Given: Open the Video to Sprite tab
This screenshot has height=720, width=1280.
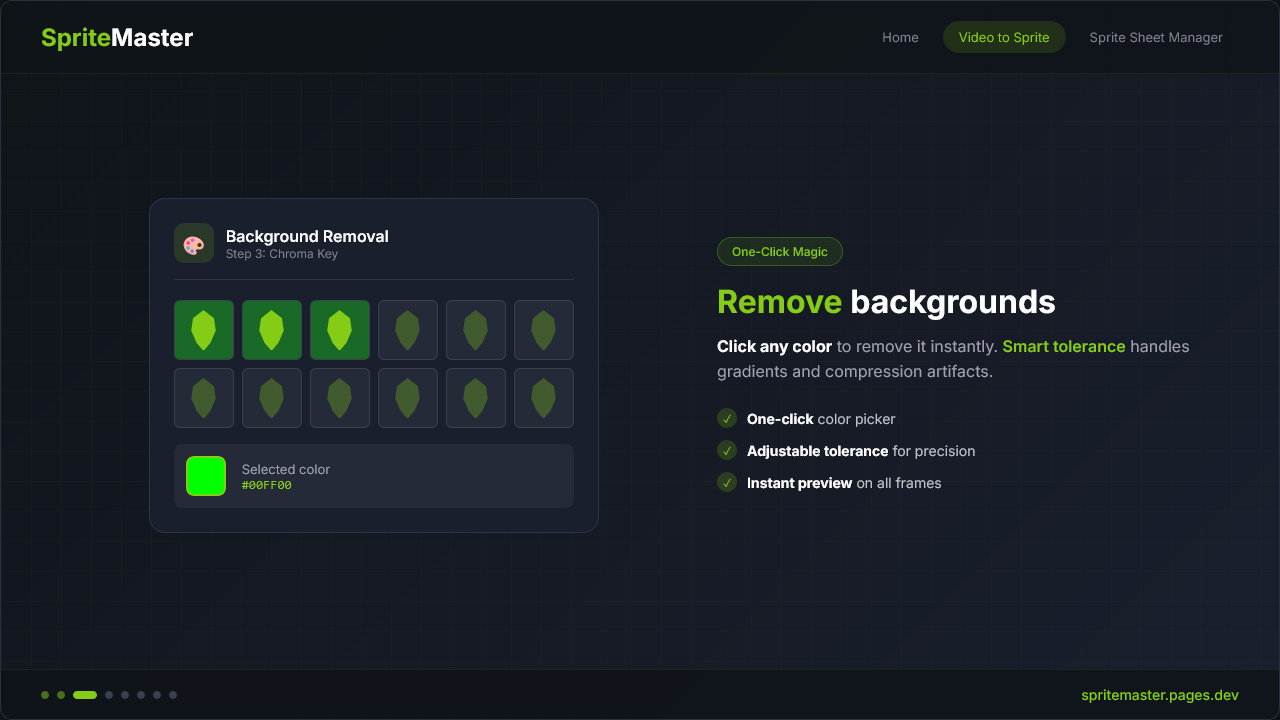Looking at the screenshot, I should tap(1004, 37).
